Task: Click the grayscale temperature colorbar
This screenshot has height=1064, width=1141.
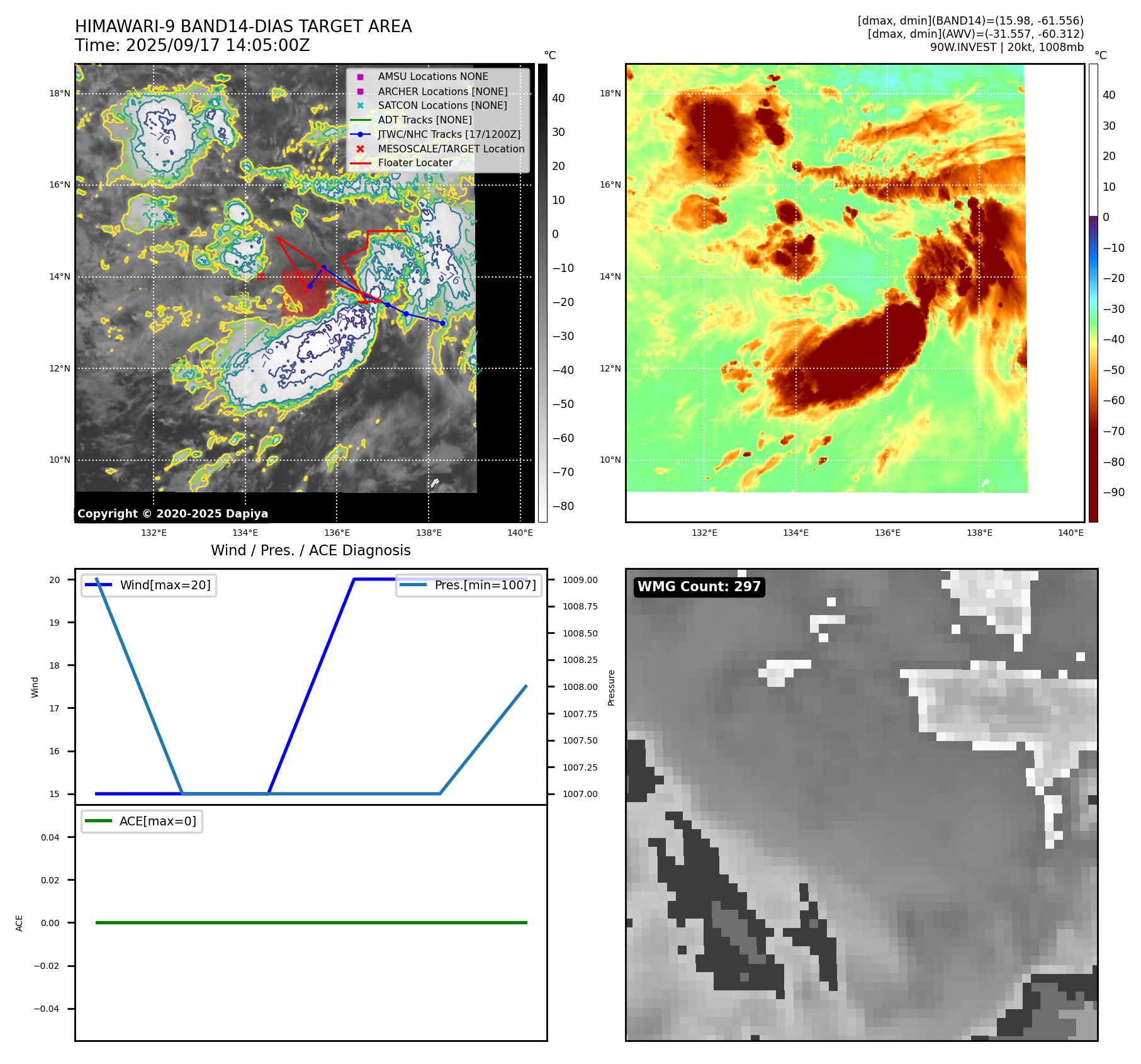Action: [542, 293]
